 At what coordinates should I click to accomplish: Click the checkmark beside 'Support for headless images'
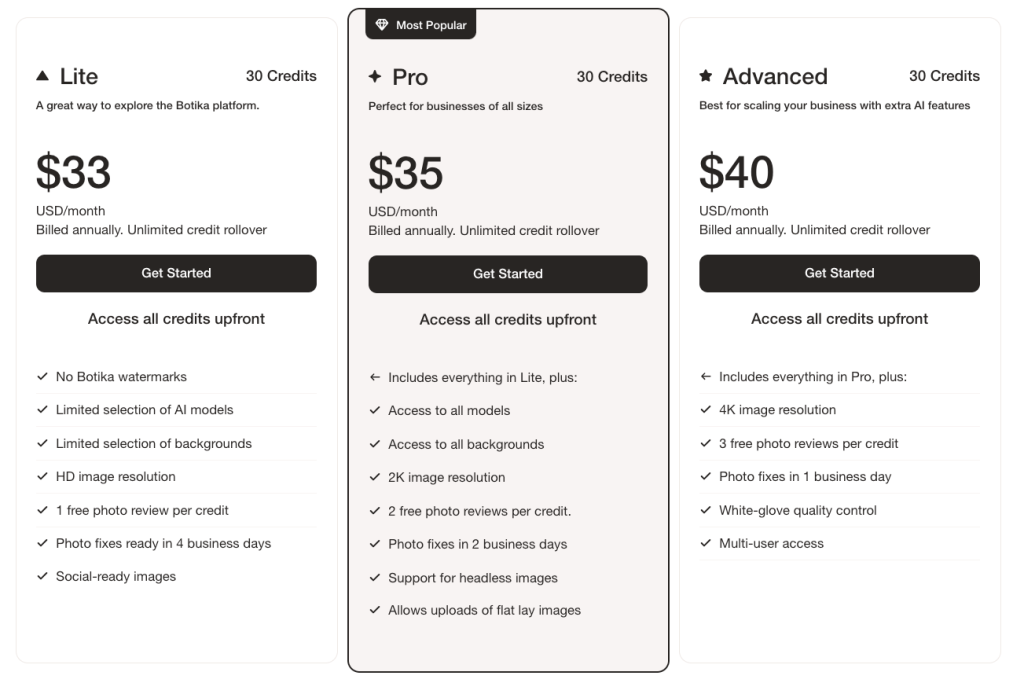click(375, 577)
